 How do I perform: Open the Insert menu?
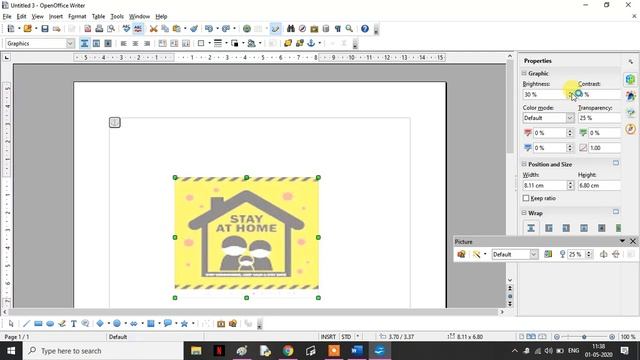(56, 16)
